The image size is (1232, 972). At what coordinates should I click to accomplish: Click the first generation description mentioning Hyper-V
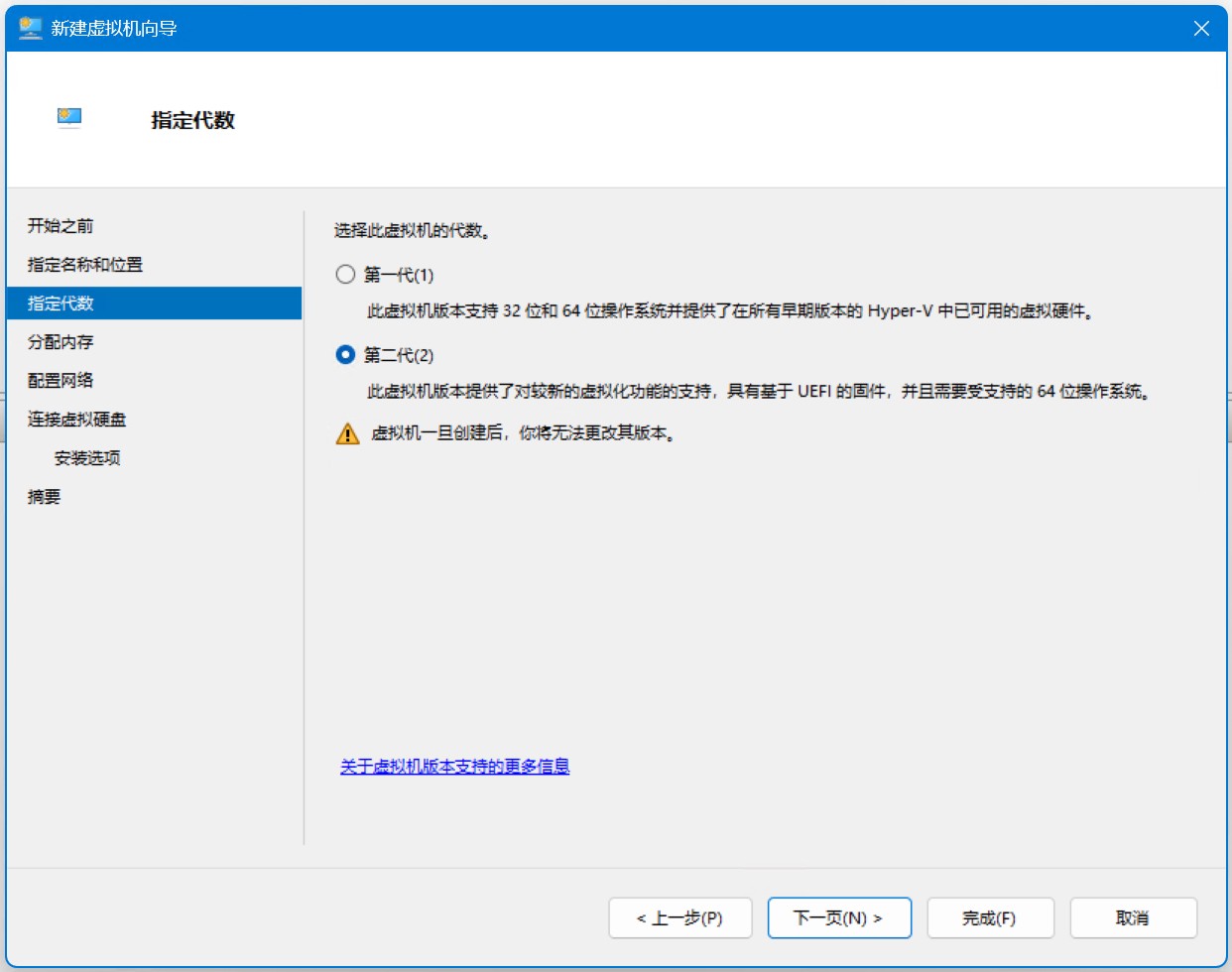731,311
